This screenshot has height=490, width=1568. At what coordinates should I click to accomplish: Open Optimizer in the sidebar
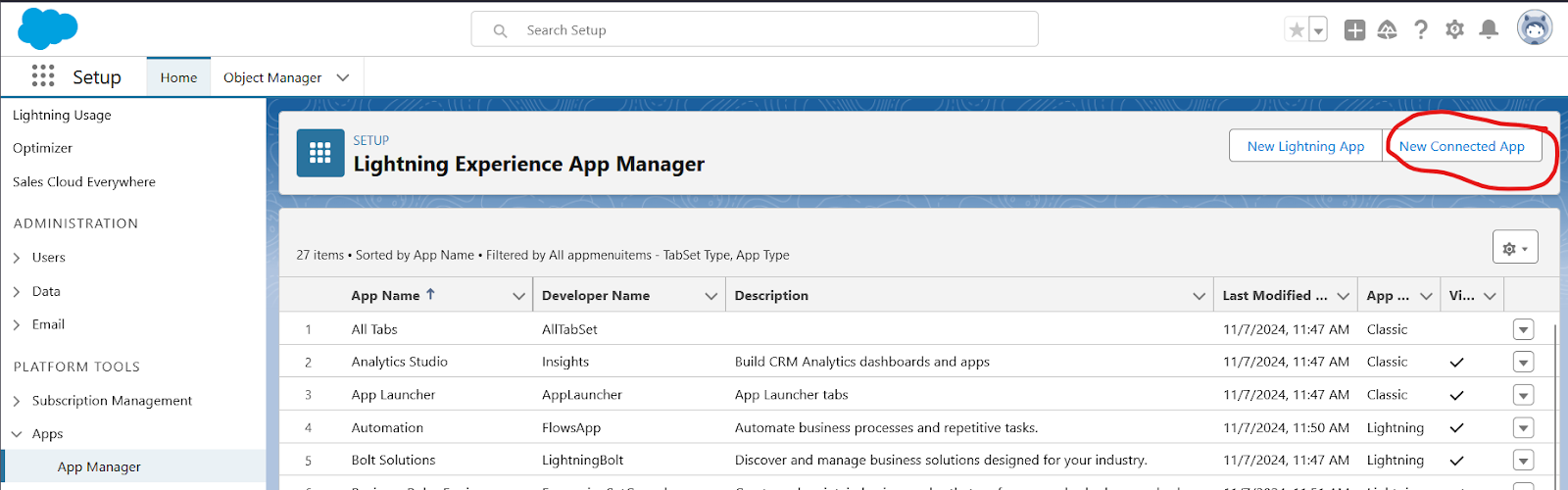(x=42, y=148)
